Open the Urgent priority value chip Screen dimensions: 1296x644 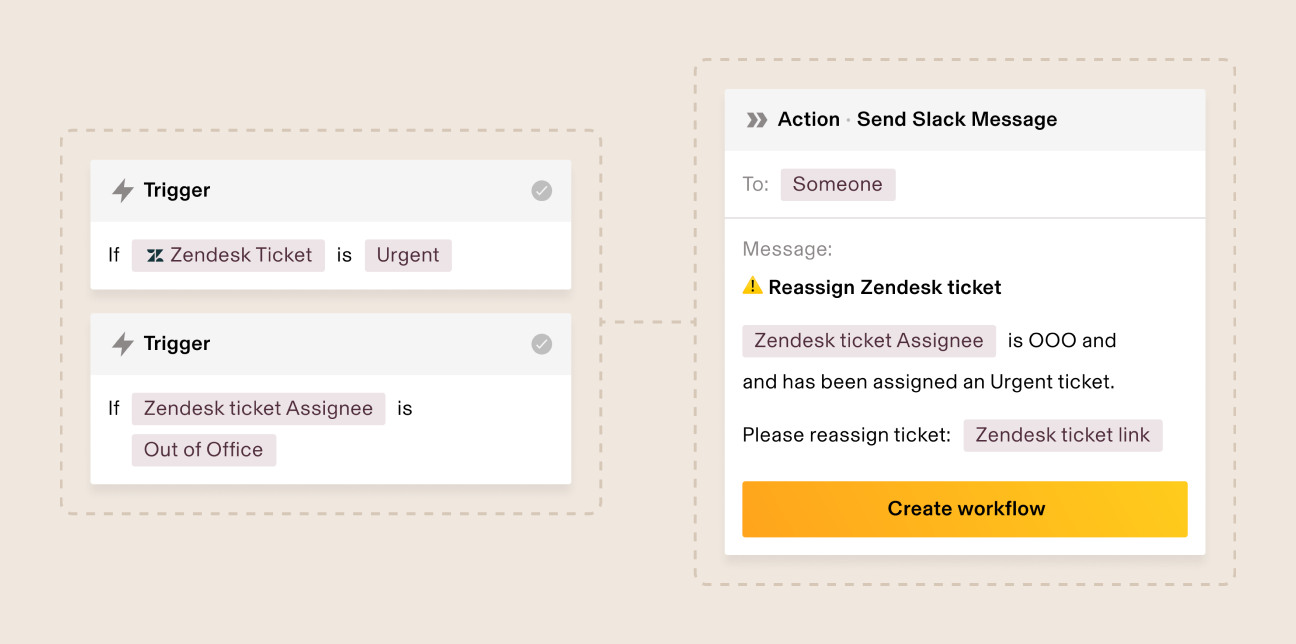click(408, 255)
